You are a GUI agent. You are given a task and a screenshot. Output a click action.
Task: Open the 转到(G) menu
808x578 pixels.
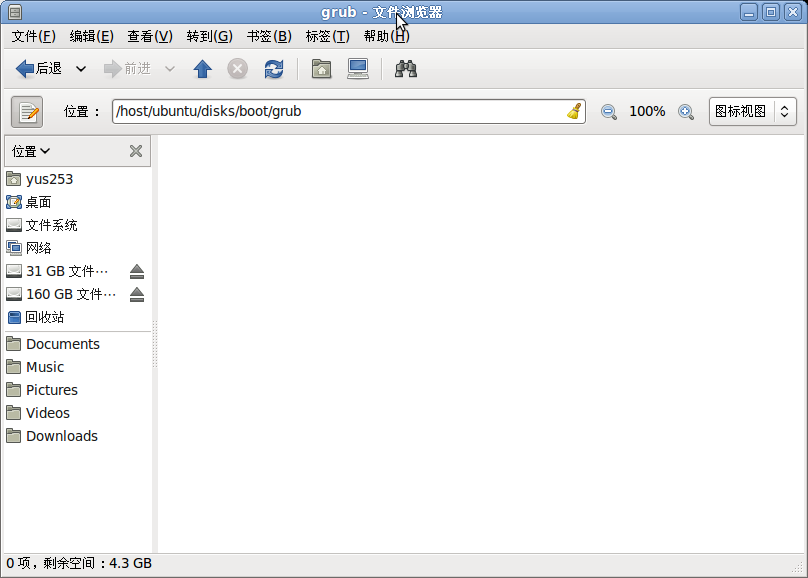pos(209,36)
